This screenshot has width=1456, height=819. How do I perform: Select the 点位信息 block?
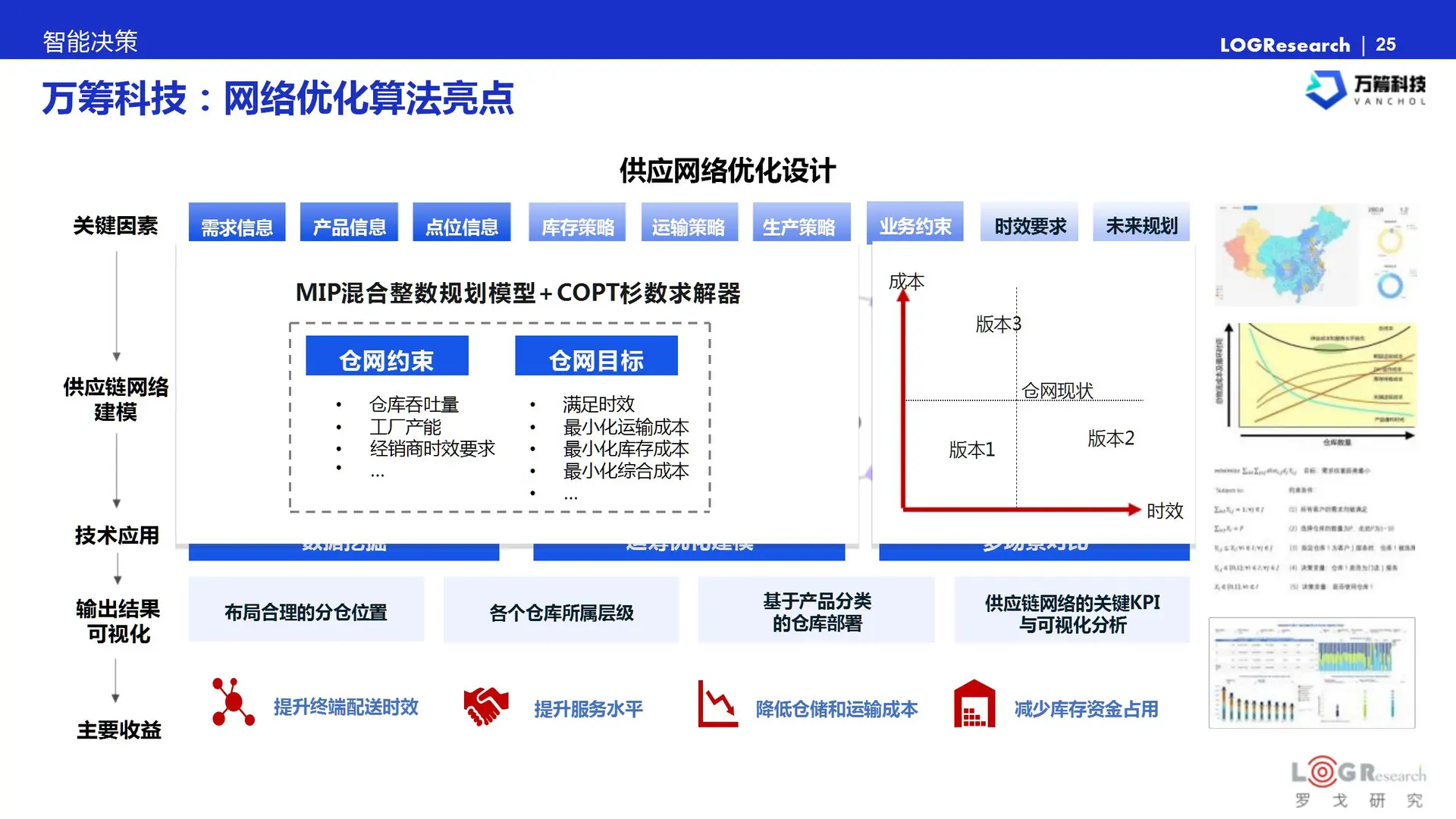461,222
